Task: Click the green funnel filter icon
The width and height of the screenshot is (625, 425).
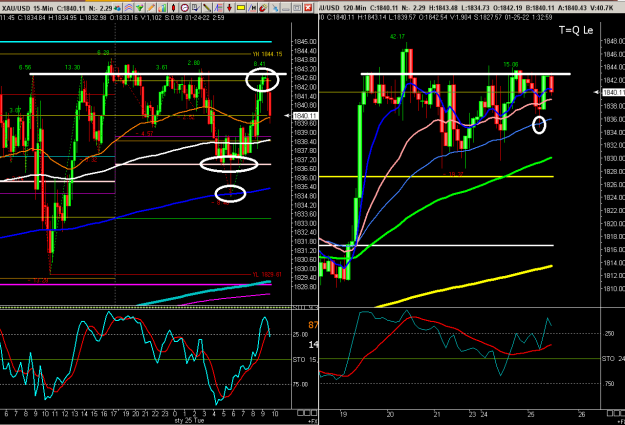Action: tap(140, 8)
